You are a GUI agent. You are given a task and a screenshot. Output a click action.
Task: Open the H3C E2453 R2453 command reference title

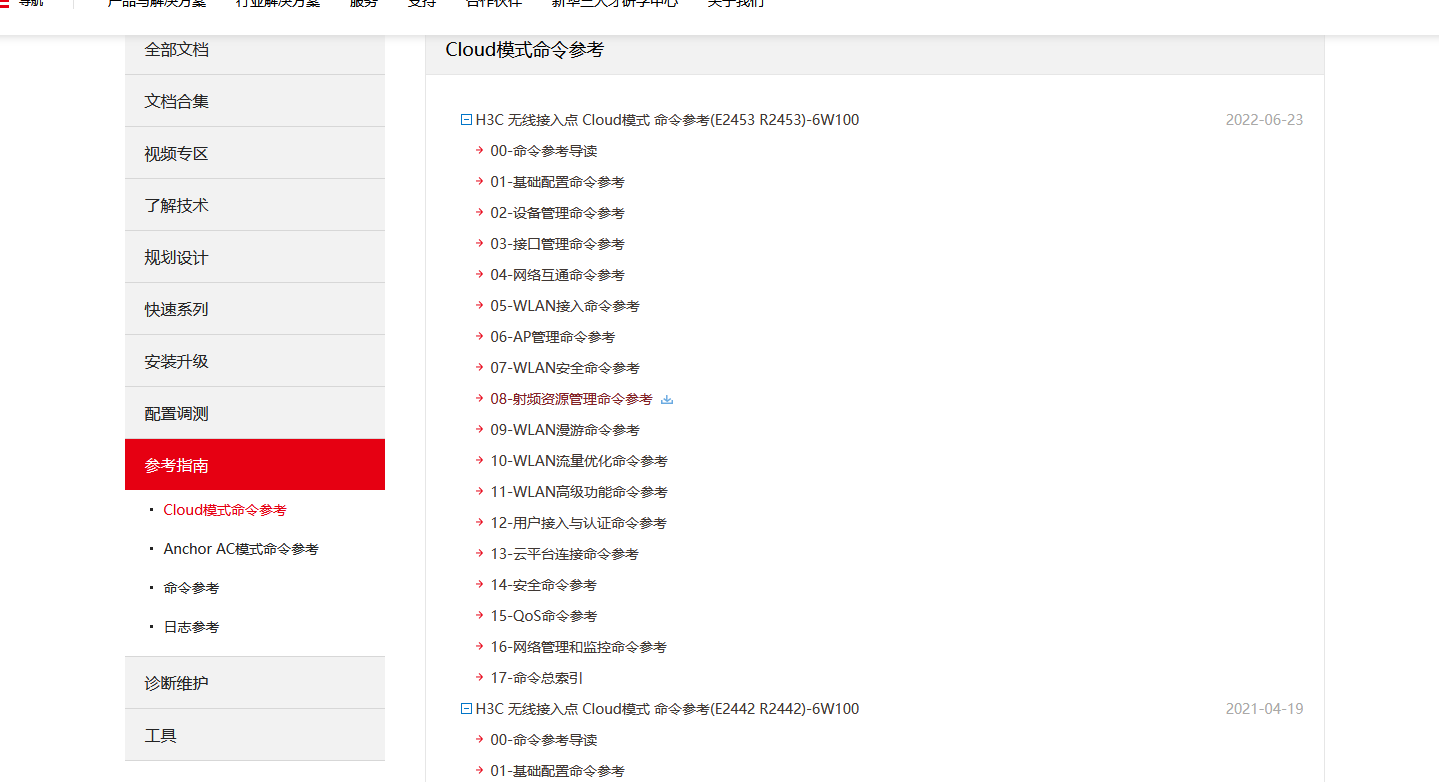tap(667, 120)
